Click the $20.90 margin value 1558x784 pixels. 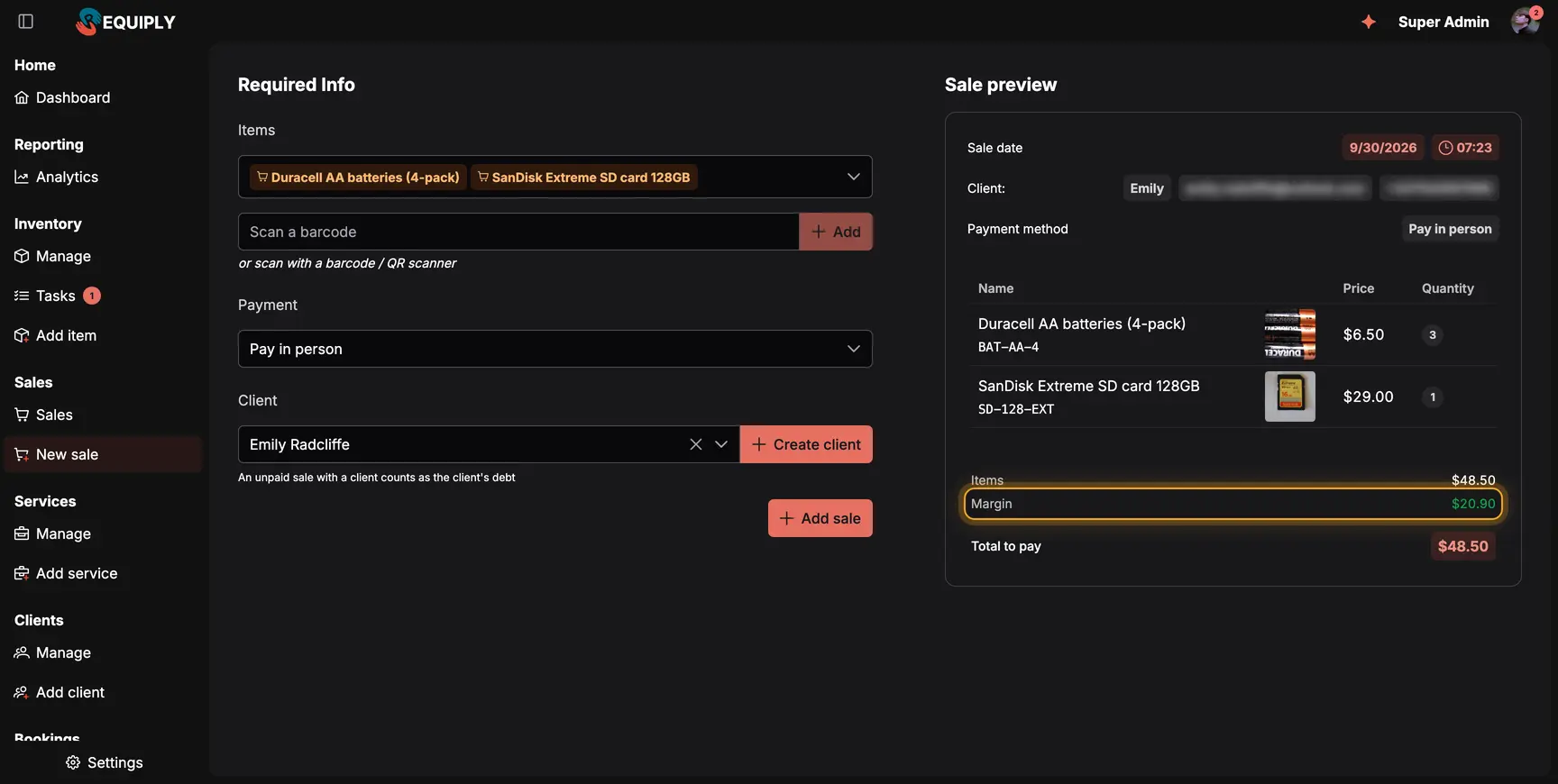tap(1473, 504)
